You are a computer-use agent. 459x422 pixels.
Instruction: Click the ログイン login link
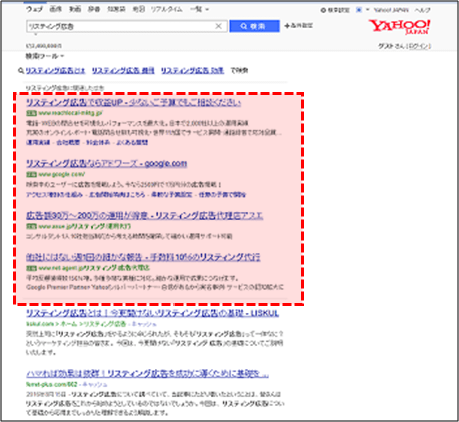419,46
